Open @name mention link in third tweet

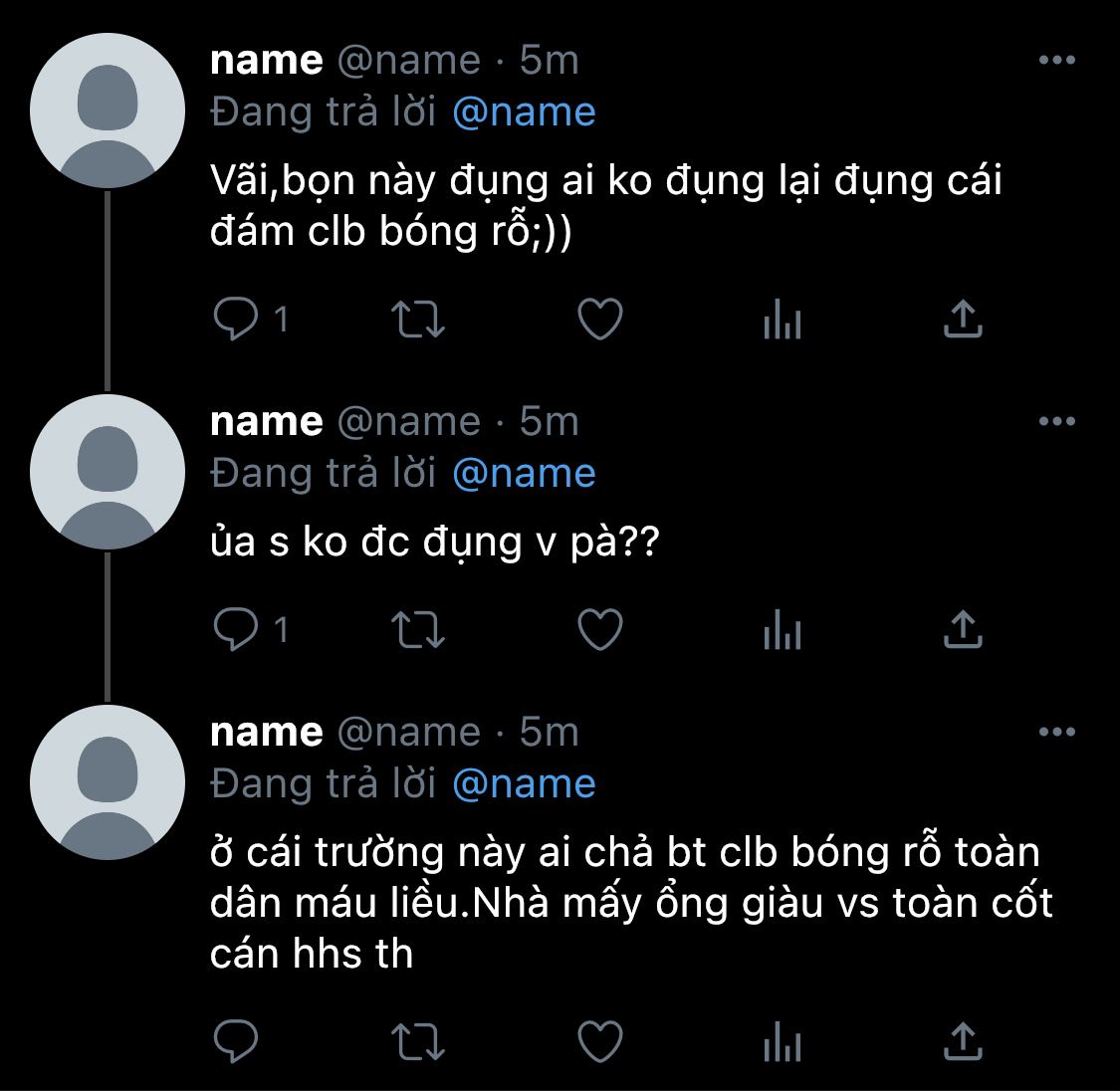point(525,784)
